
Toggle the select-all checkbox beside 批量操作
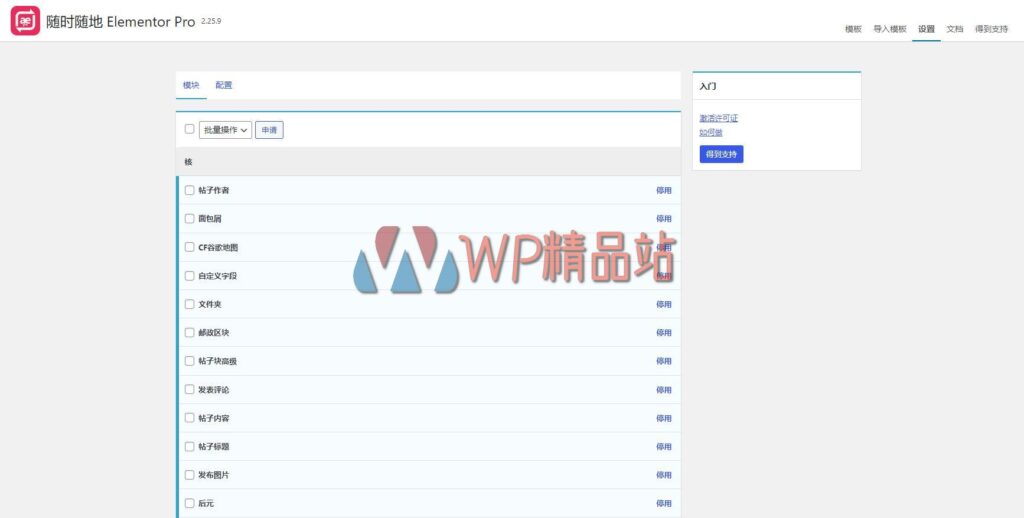pos(189,129)
